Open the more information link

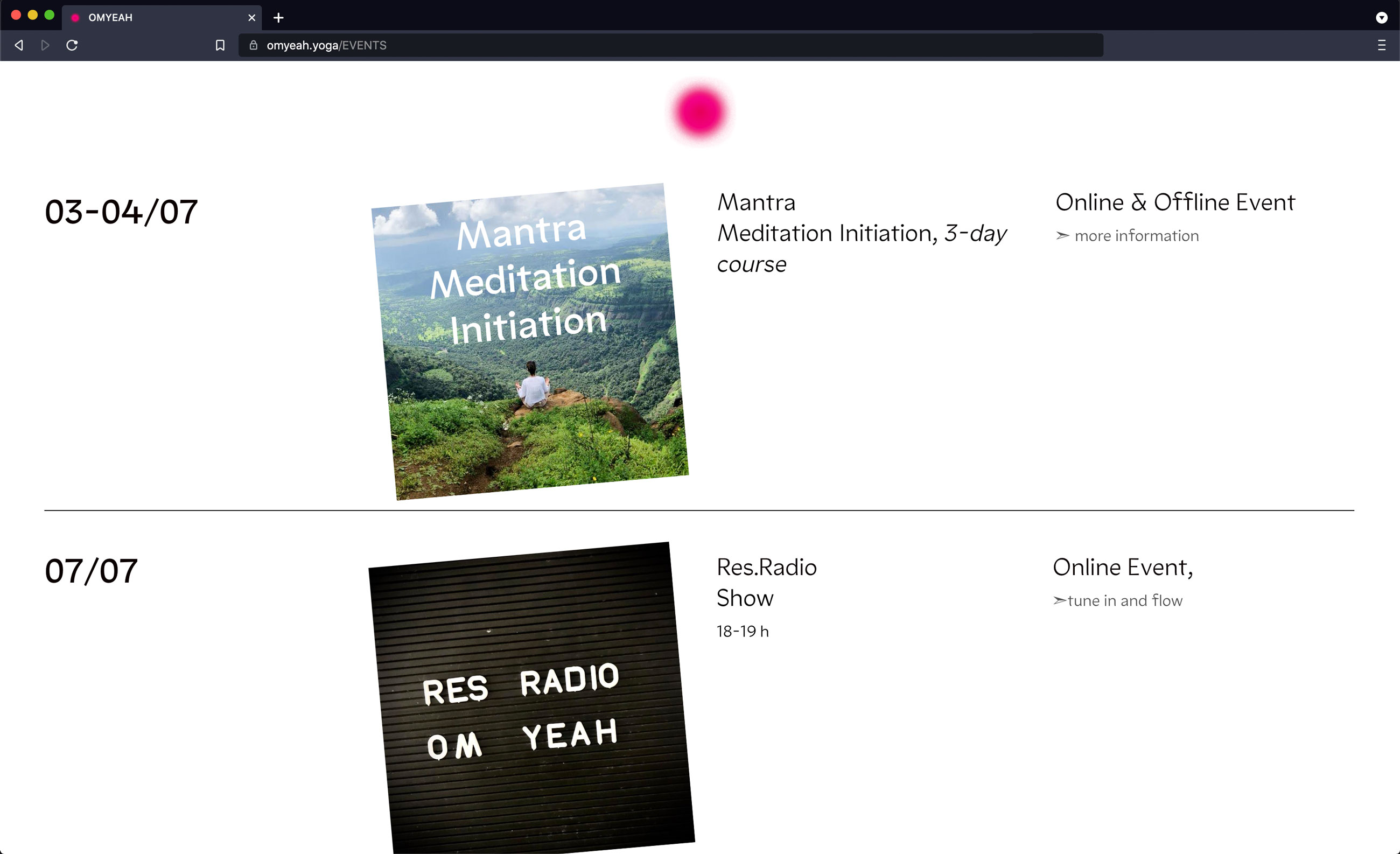click(x=1136, y=236)
